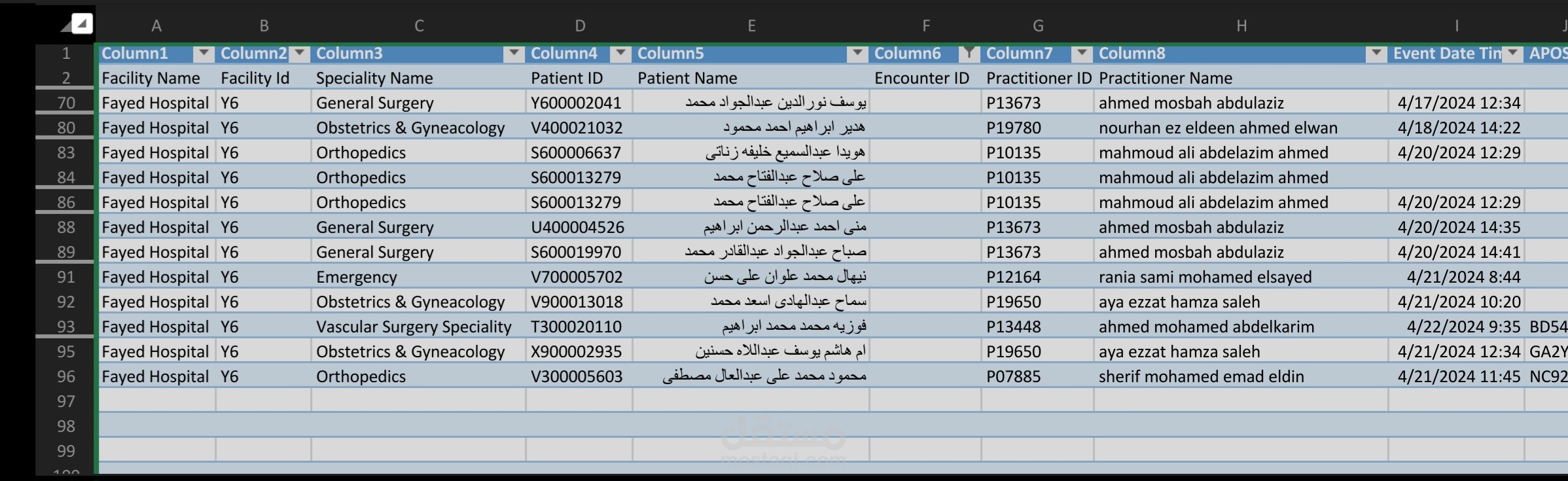Select column G header
Image resolution: width=1568 pixels, height=481 pixels.
(x=1038, y=26)
